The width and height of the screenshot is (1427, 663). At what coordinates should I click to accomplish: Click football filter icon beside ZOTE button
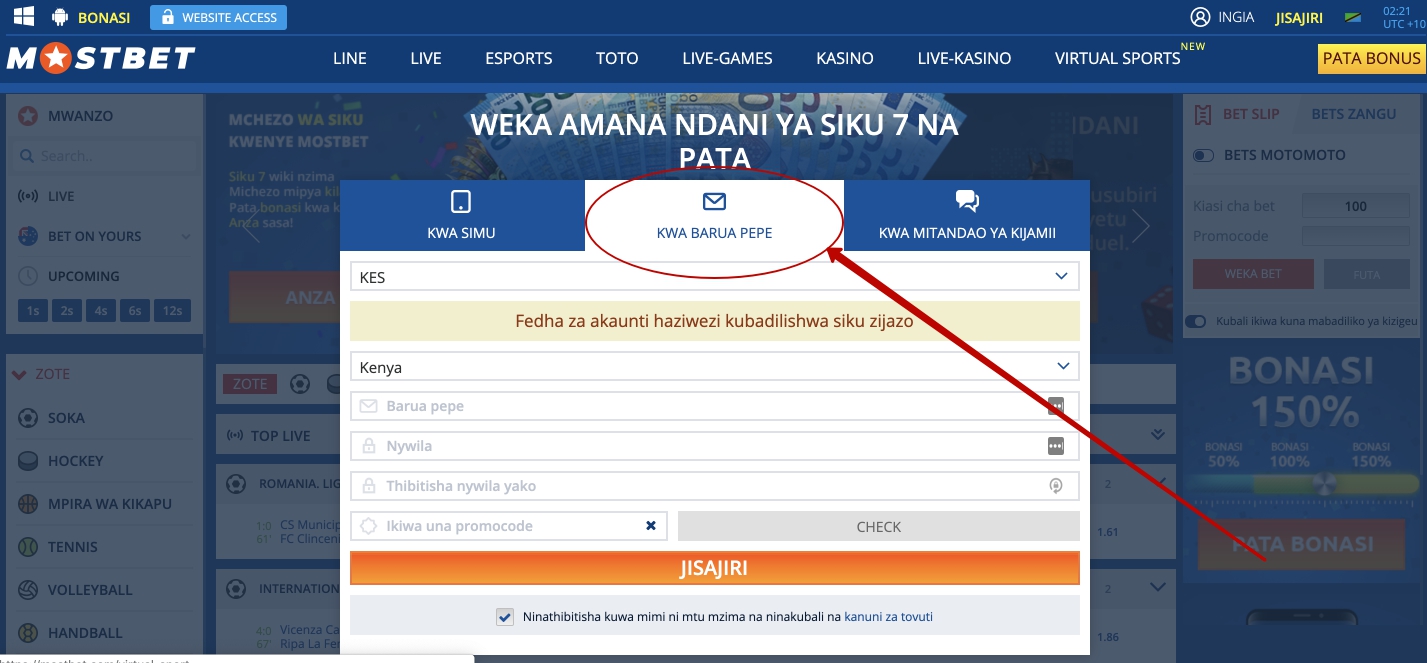[300, 384]
